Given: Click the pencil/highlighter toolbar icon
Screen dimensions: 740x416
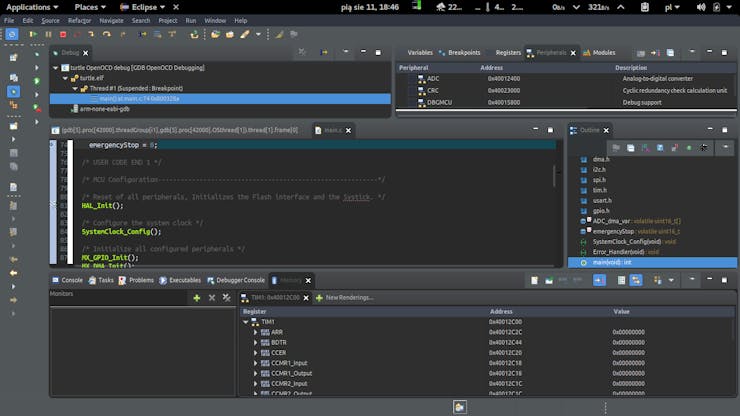Looking at the screenshot, I should 245,34.
